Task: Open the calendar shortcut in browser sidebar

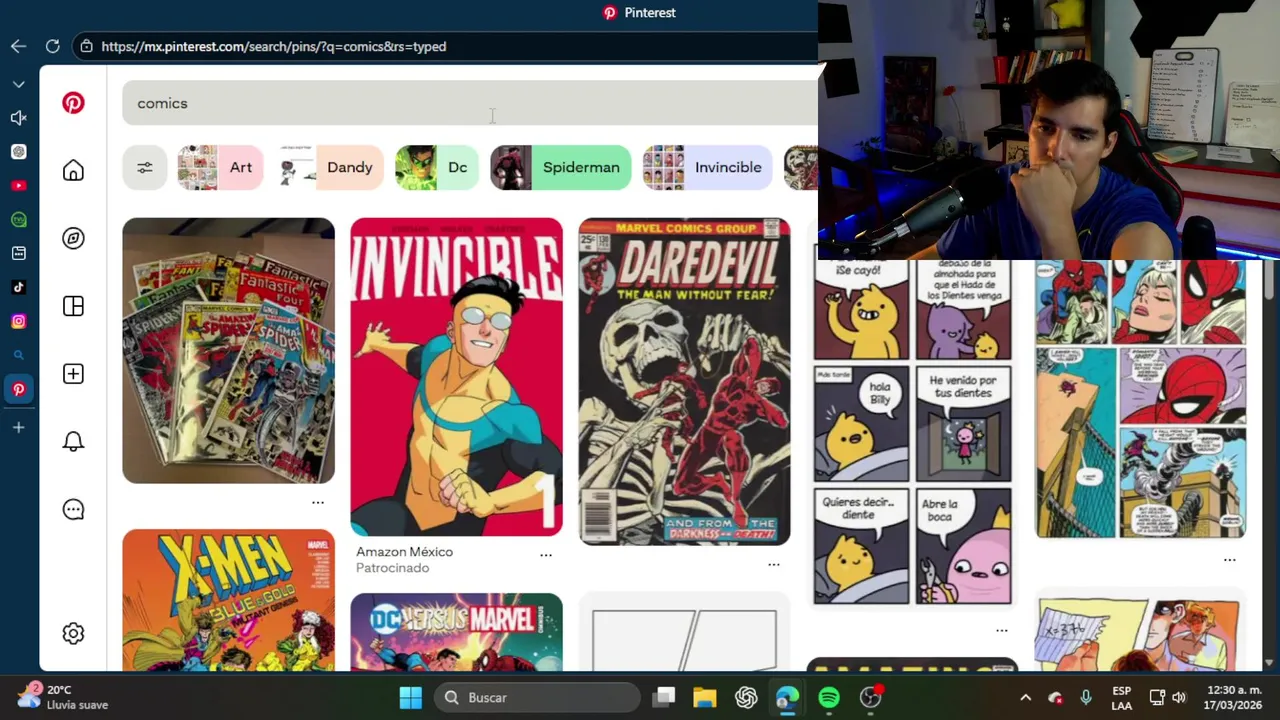Action: click(x=18, y=254)
